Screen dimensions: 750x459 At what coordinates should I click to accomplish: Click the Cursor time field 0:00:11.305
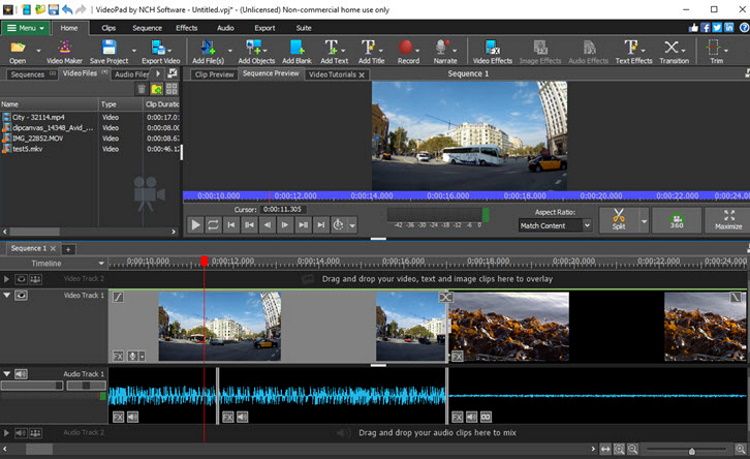(284, 209)
